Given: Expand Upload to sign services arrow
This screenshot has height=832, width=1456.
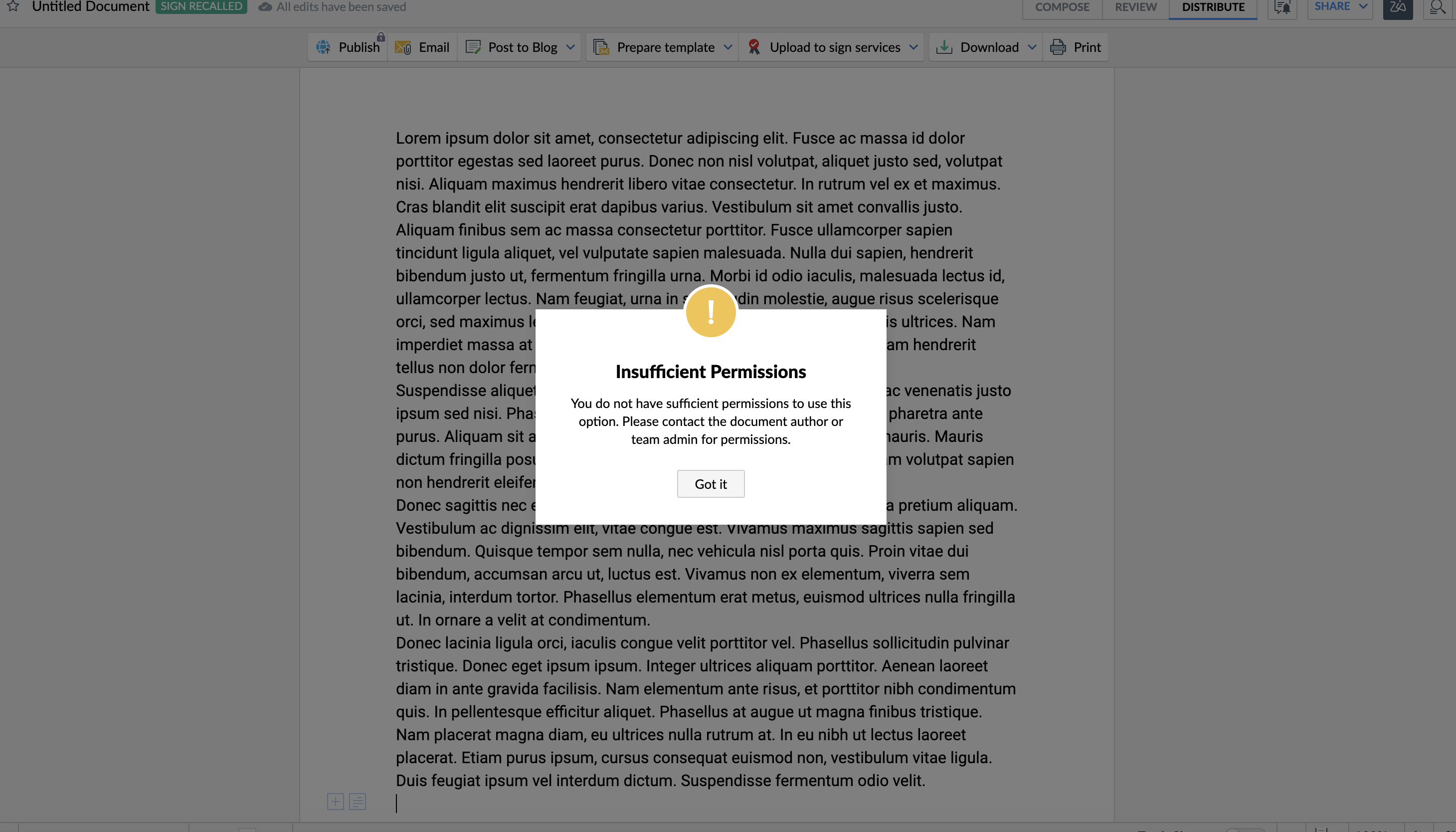Looking at the screenshot, I should [x=913, y=47].
